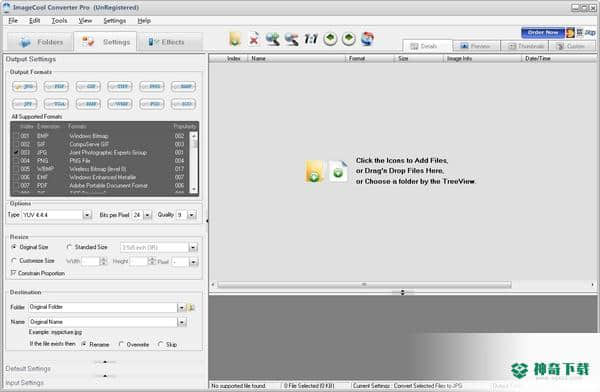Click the browse folder icon beside the Folder field
Screen dimensions: 600x392
191,307
